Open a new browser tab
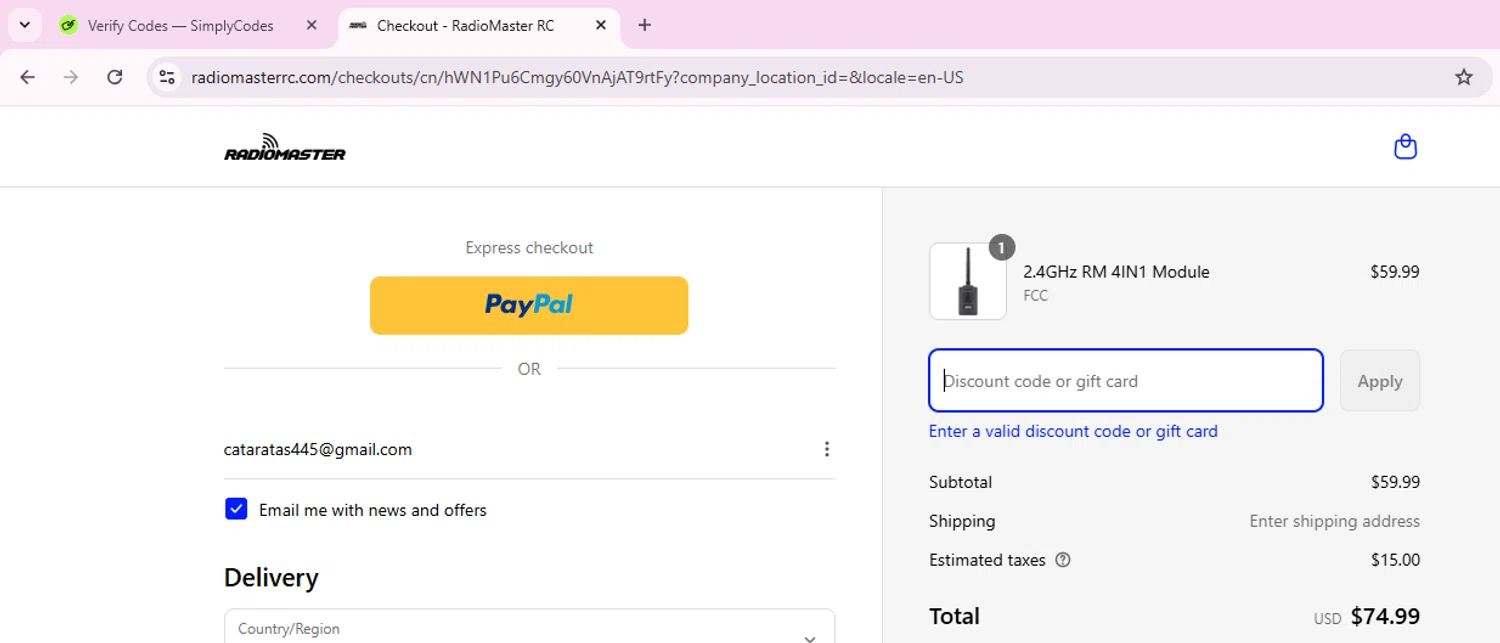 [645, 26]
